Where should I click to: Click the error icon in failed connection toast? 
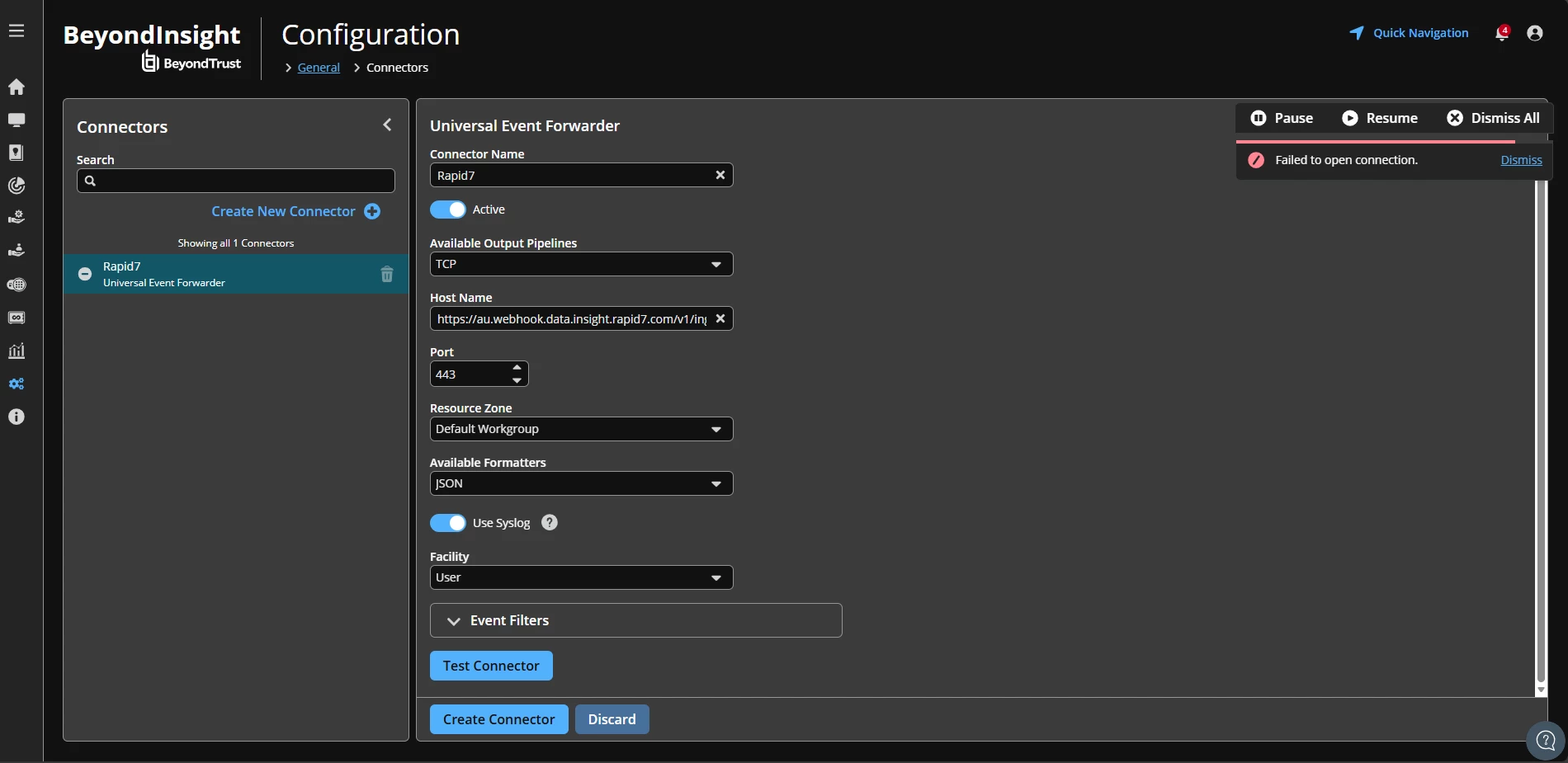[x=1256, y=160]
